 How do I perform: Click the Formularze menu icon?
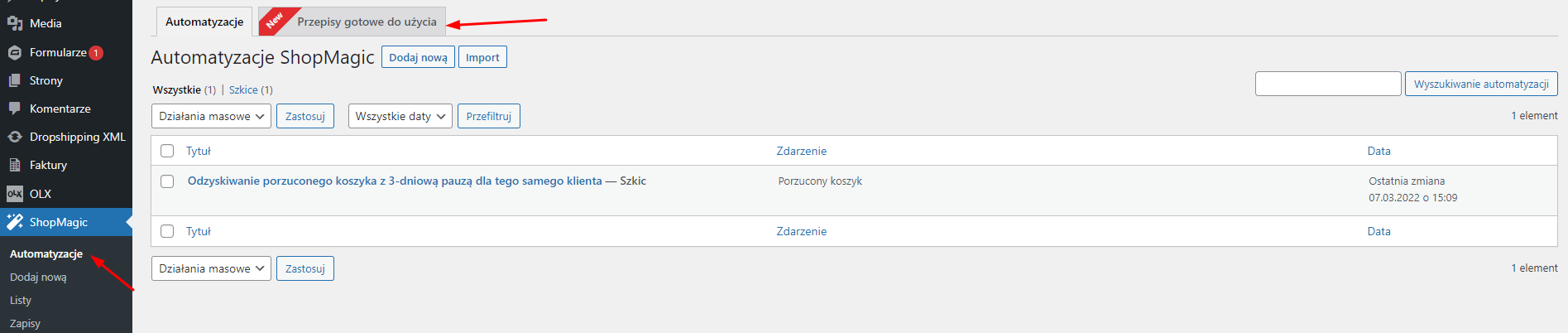pos(15,52)
